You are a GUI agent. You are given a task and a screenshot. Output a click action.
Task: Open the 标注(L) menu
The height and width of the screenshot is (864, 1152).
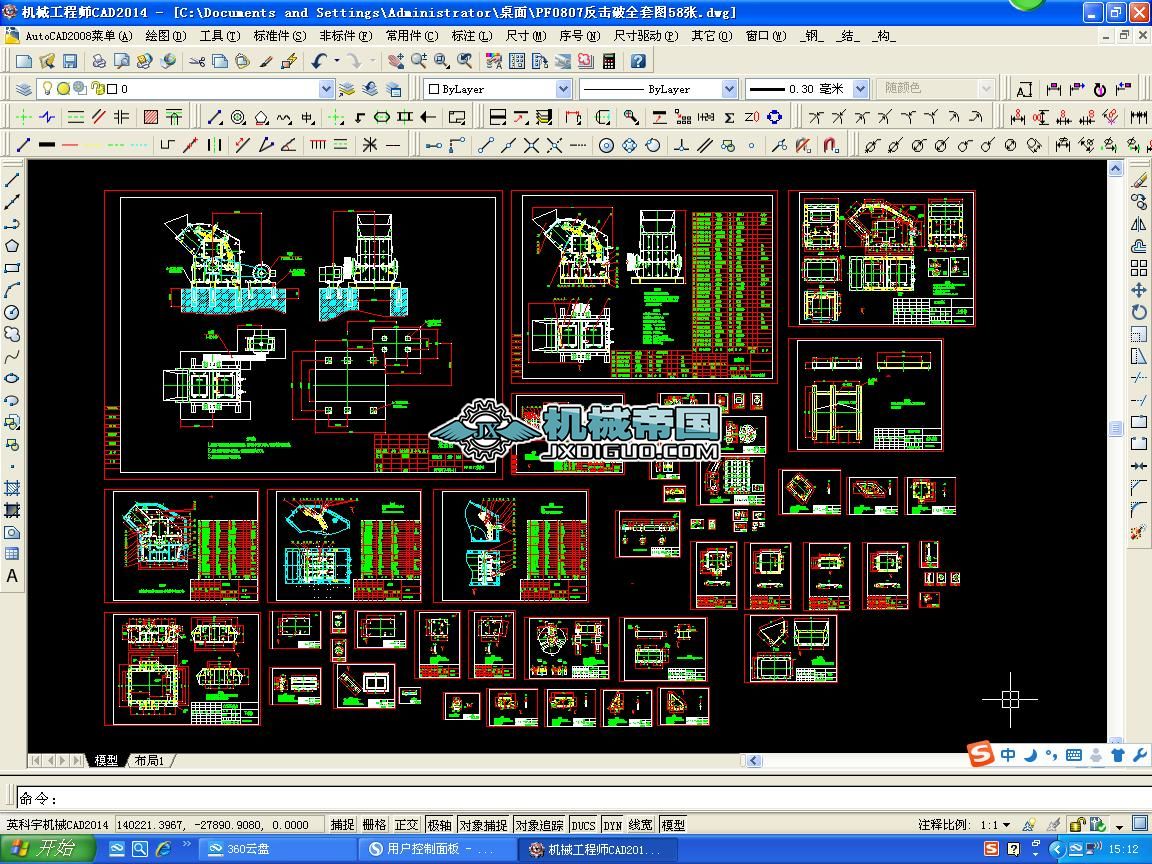pyautogui.click(x=472, y=35)
